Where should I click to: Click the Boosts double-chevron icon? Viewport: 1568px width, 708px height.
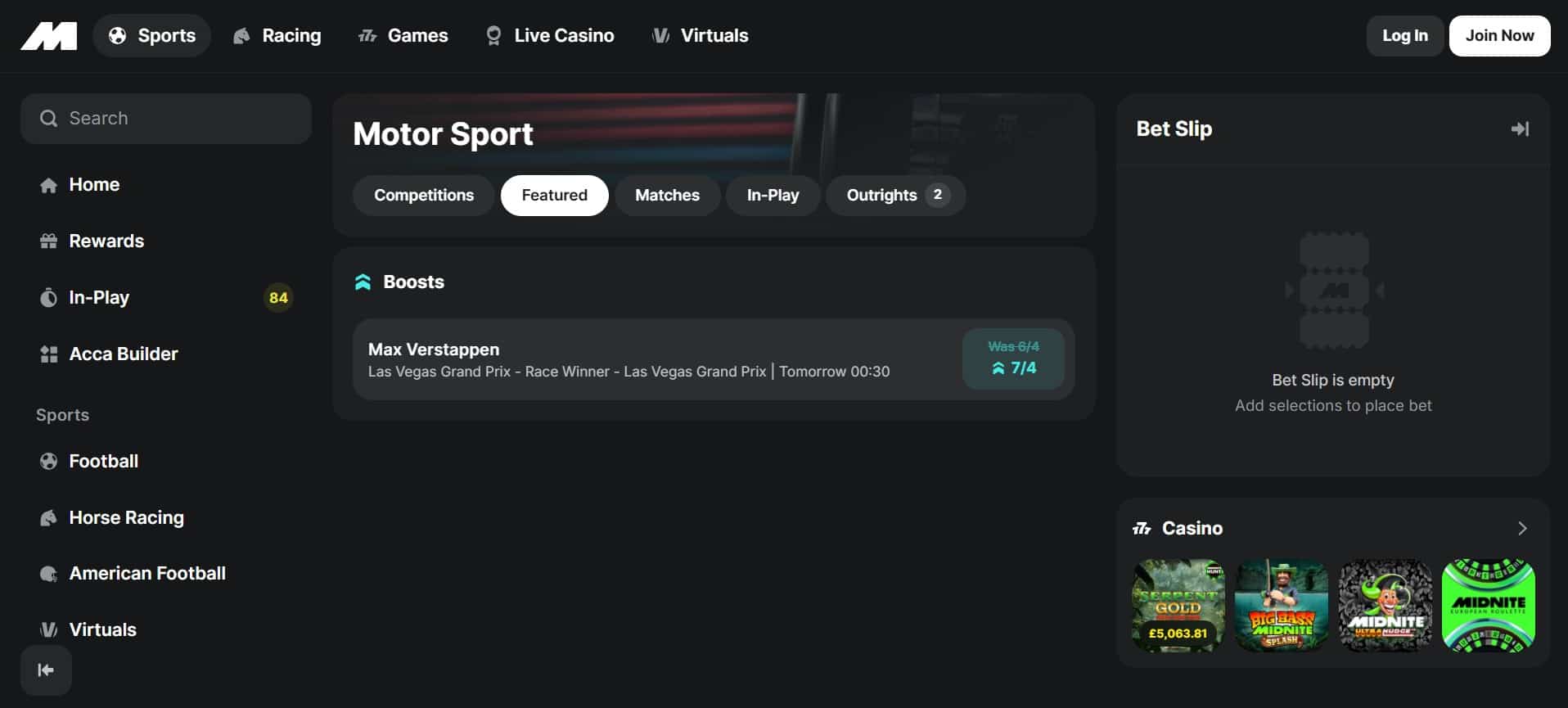coord(363,282)
